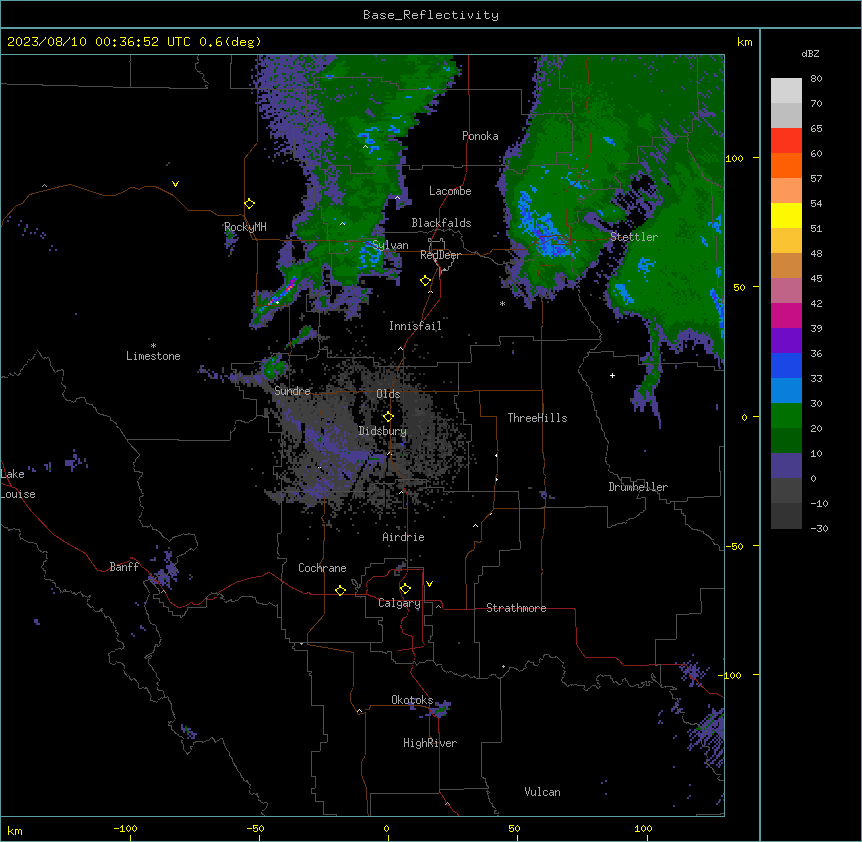This screenshot has width=862, height=842.
Task: Click the dBZ legend heading
Action: tap(810, 54)
